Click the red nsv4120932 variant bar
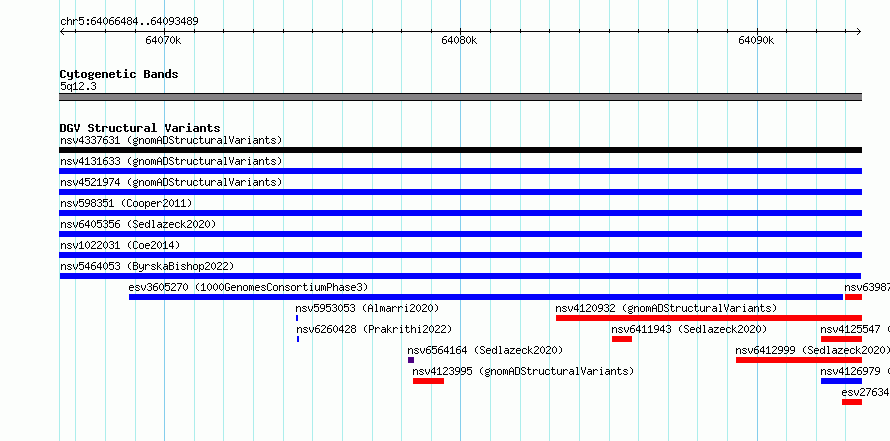 [708, 318]
